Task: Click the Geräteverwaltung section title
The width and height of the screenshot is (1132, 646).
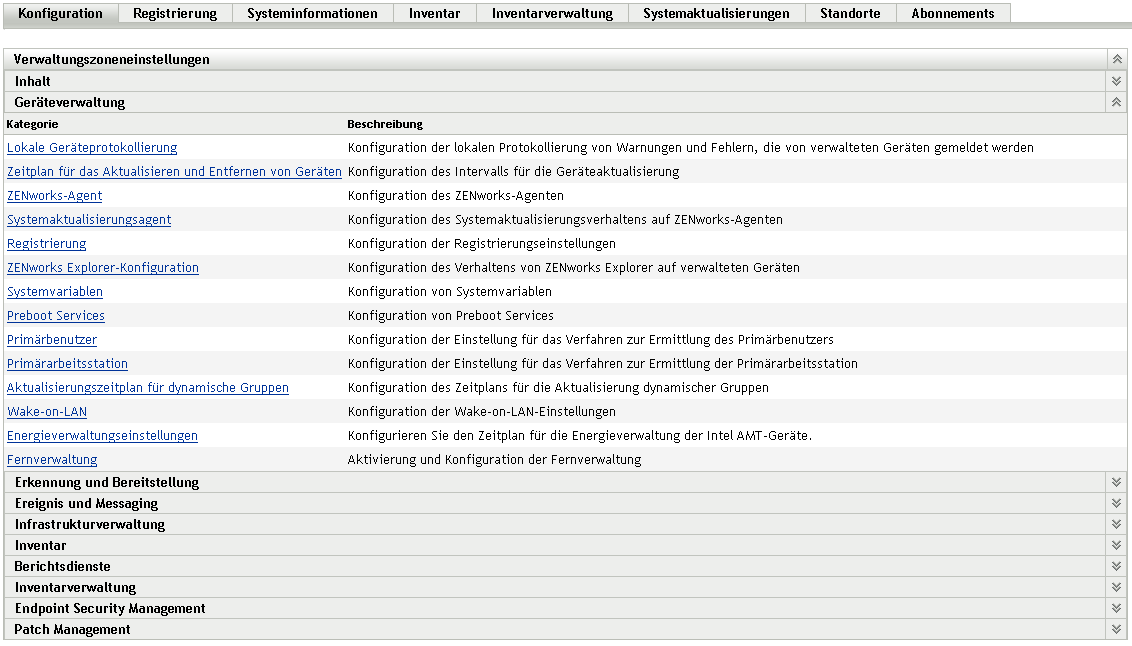Action: 69,102
